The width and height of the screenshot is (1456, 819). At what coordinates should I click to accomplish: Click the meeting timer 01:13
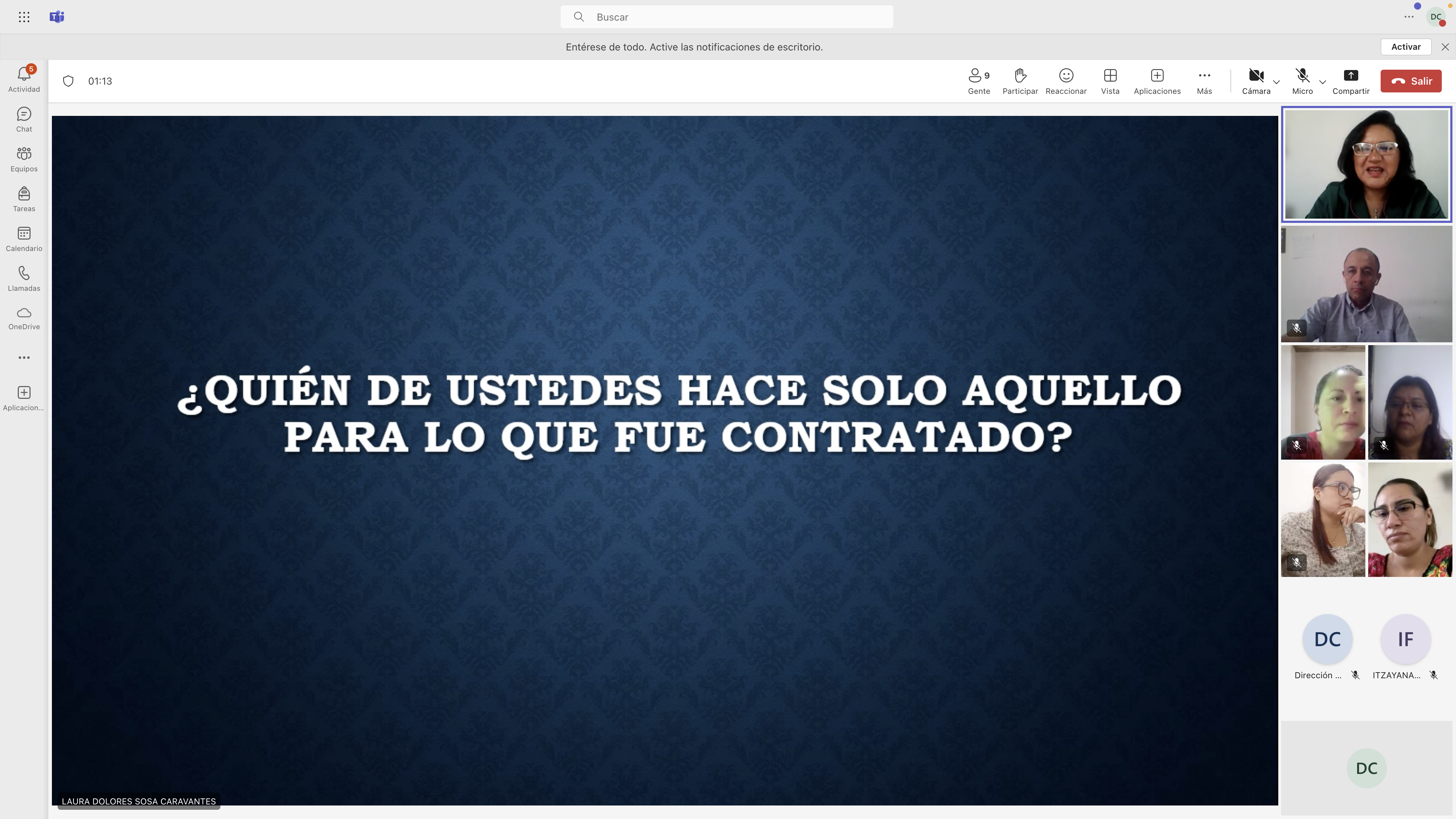tap(100, 81)
